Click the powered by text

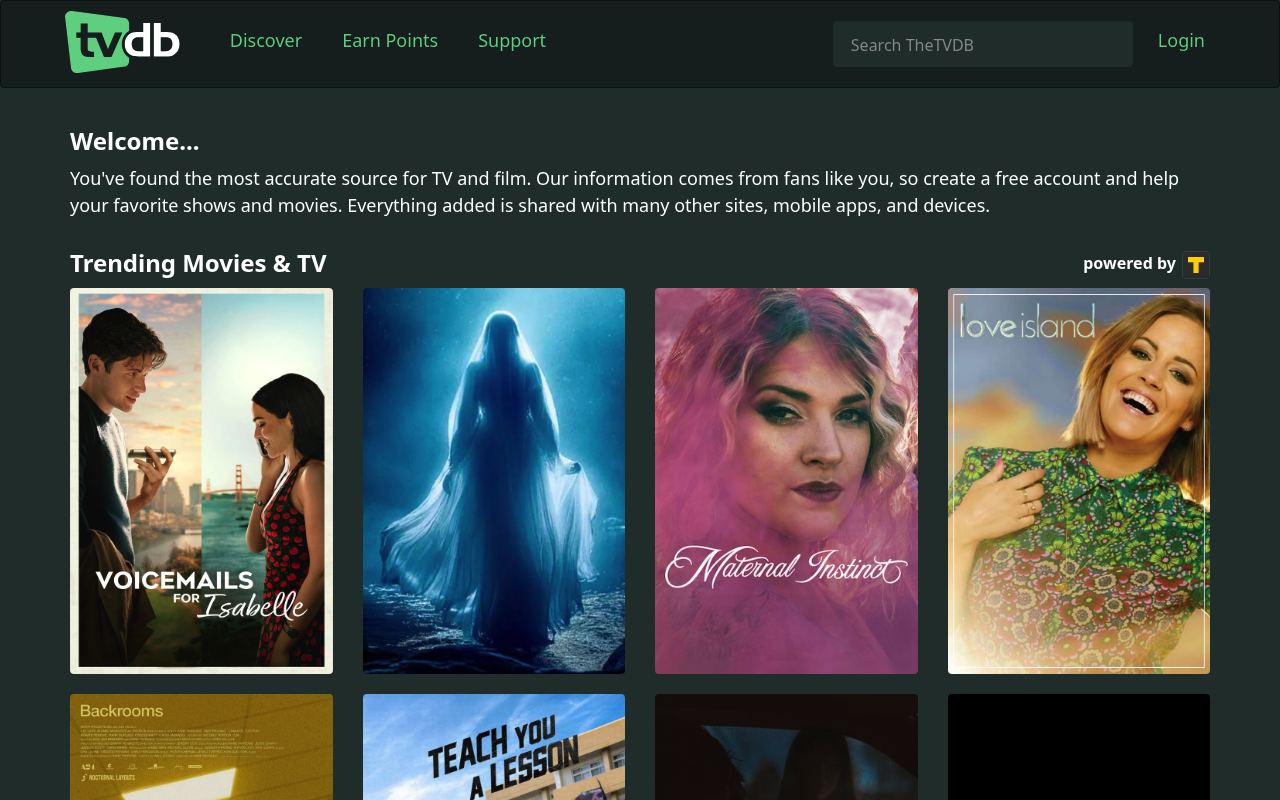point(1129,264)
